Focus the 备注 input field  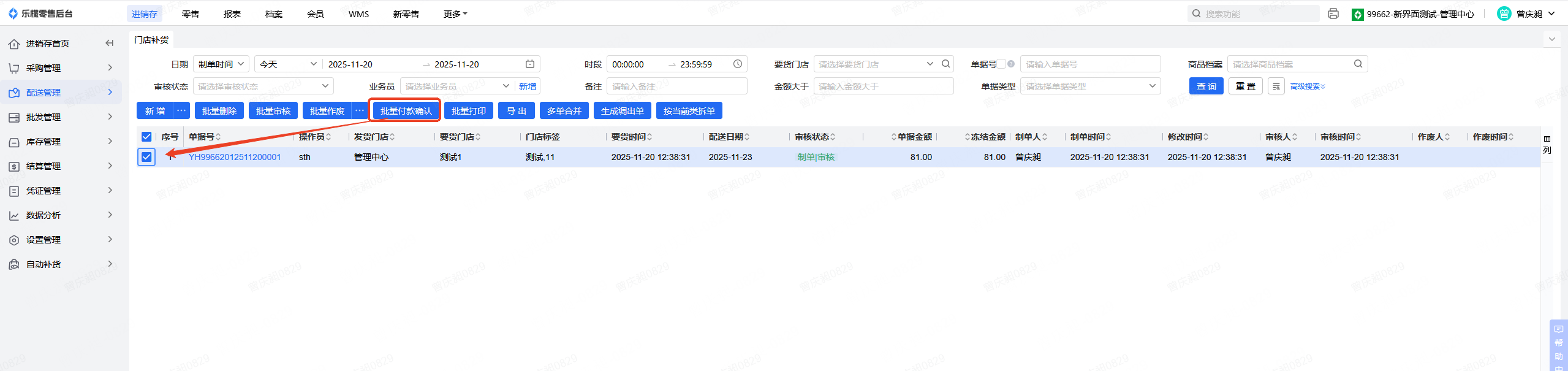point(677,86)
